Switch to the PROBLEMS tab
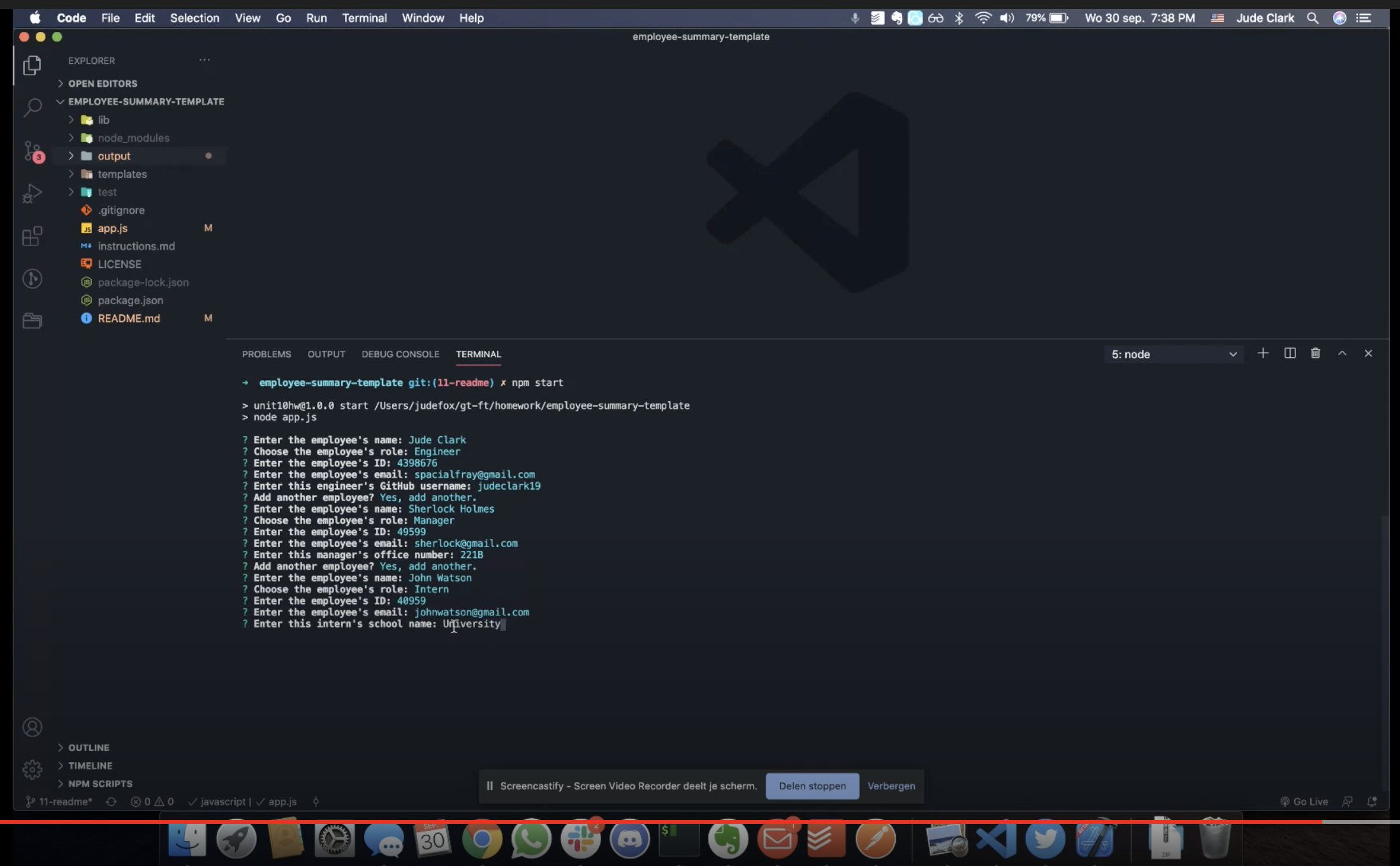 (266, 354)
